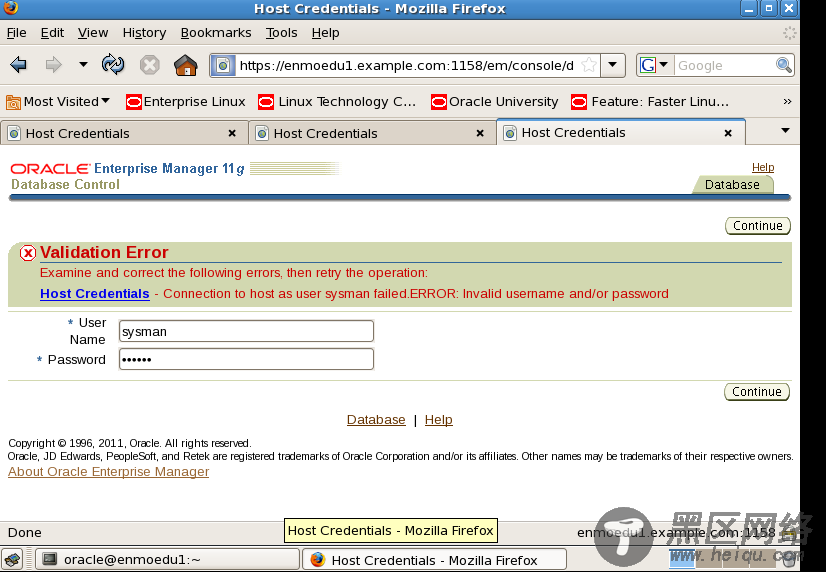Click the top Continue button
The height and width of the screenshot is (572, 826).
tap(758, 225)
